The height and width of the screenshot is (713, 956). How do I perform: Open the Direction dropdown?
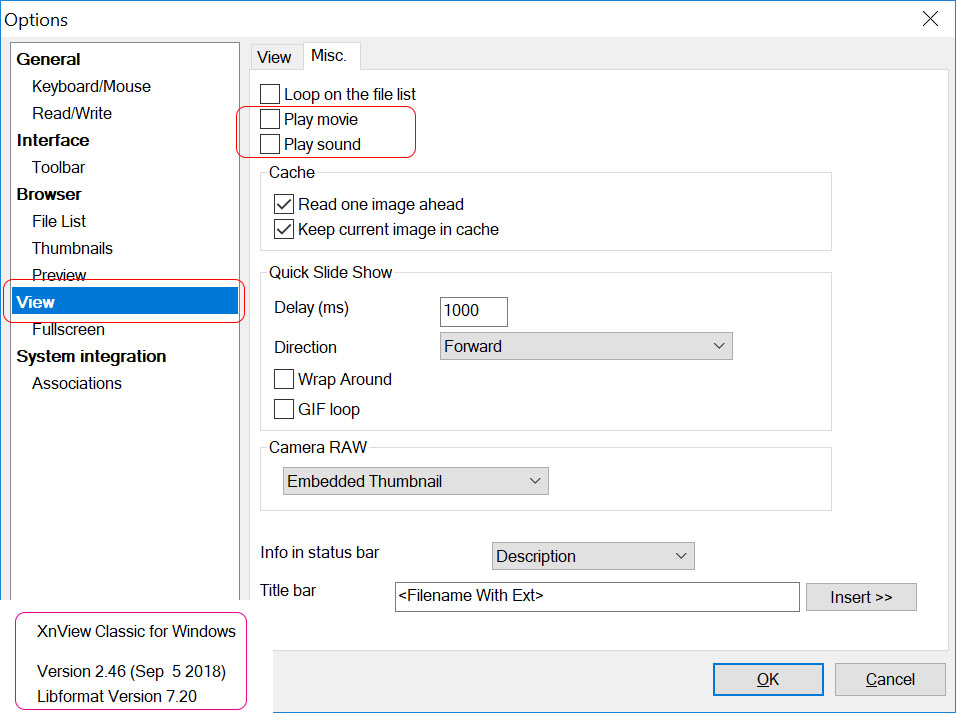coord(586,347)
